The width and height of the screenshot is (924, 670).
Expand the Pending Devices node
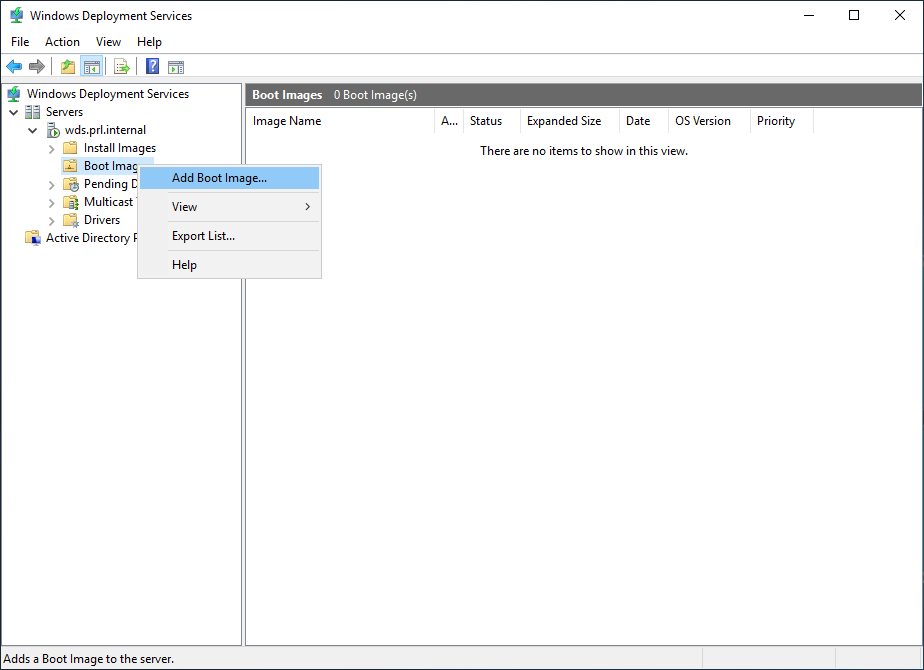(52, 184)
